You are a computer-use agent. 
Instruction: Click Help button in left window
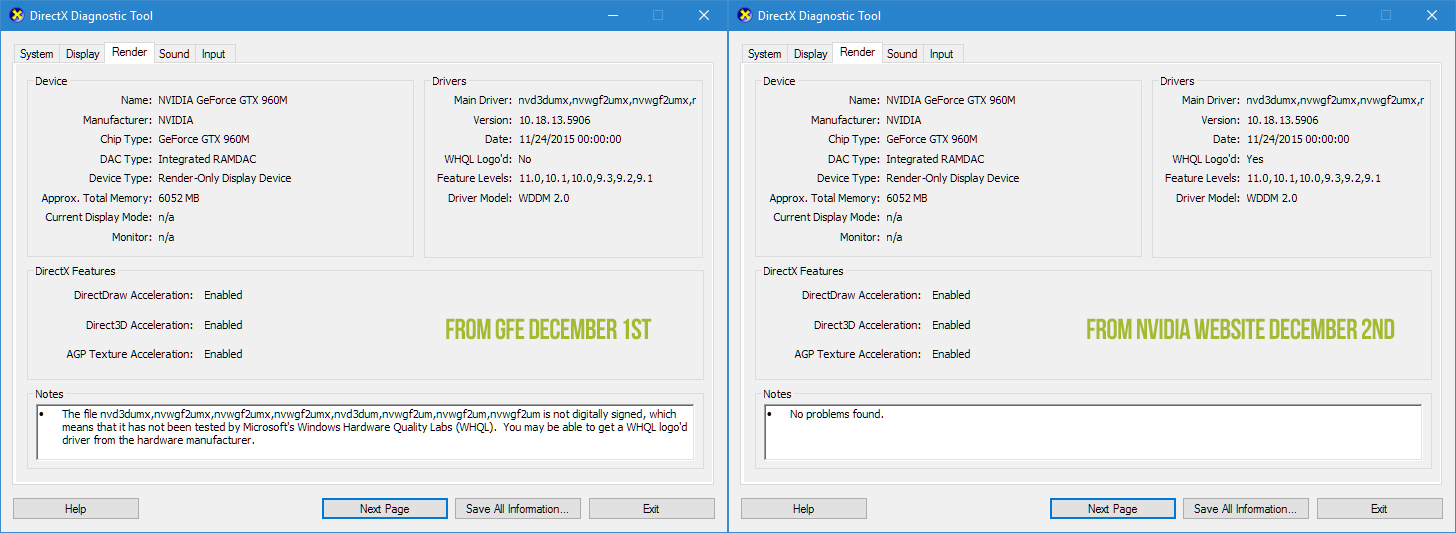coord(76,509)
